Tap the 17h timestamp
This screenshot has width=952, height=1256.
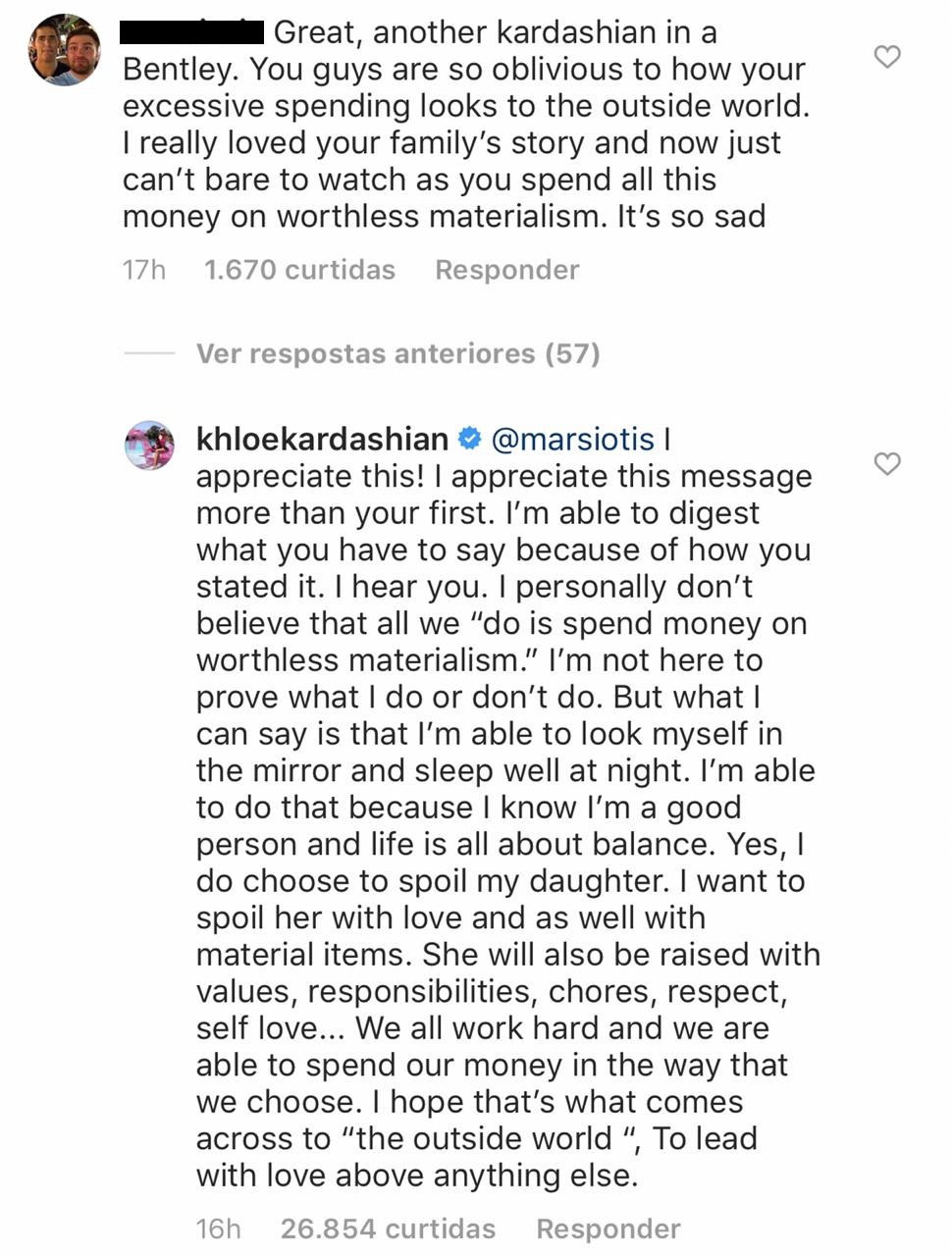click(x=144, y=270)
